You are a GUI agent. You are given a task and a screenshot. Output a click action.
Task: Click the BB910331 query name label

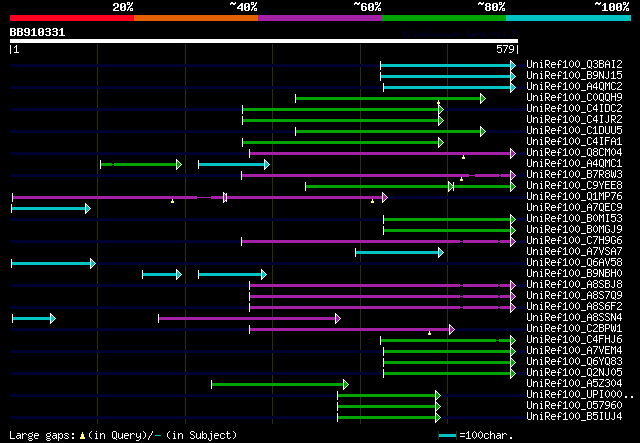[x=37, y=32]
